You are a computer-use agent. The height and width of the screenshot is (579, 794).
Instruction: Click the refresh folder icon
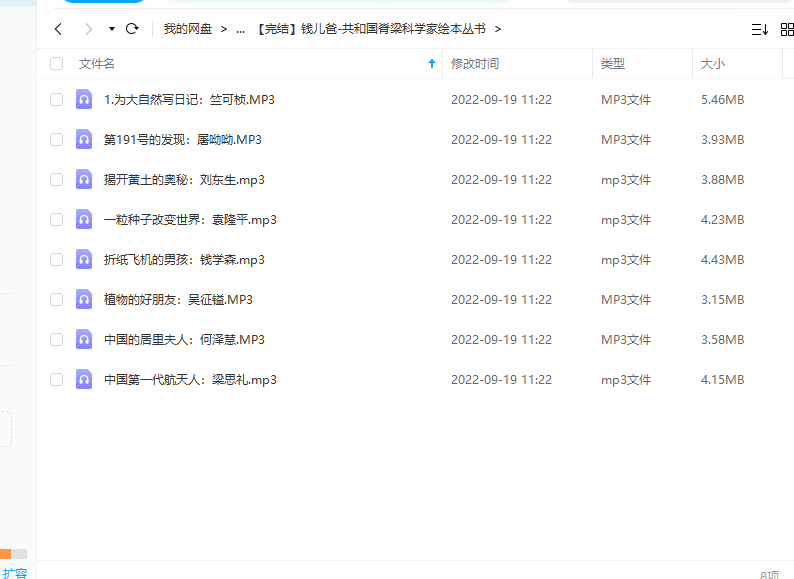click(131, 29)
